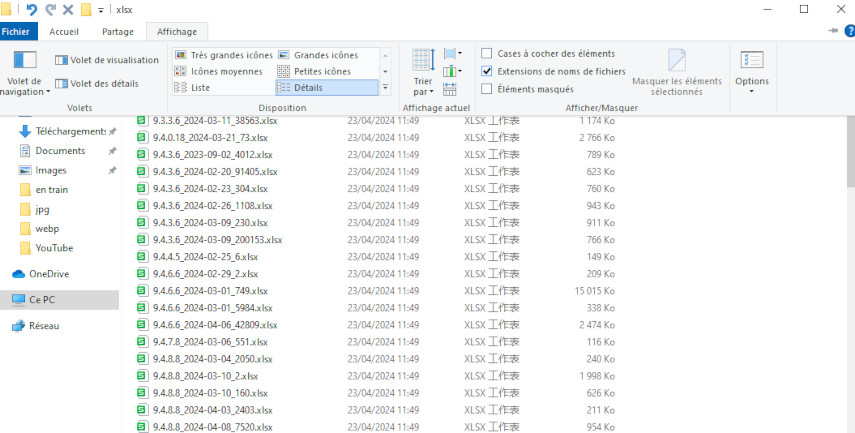Open quick access toolbar customize dropdown
Image resolution: width=855 pixels, height=433 pixels.
tap(100, 10)
